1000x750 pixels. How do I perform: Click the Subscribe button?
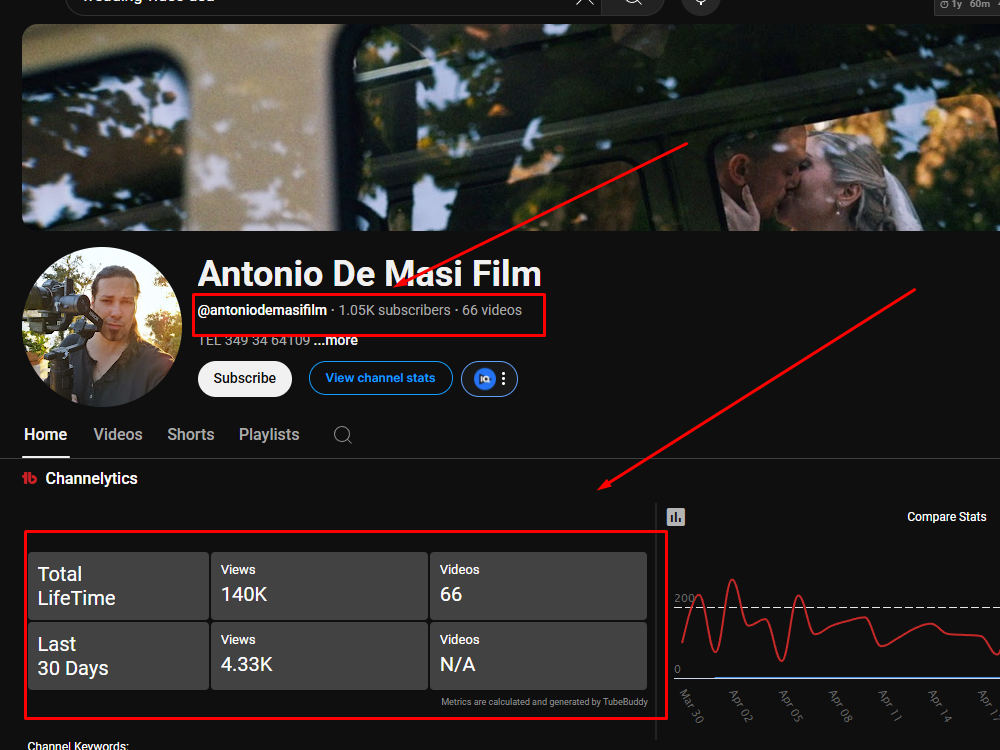coord(245,379)
